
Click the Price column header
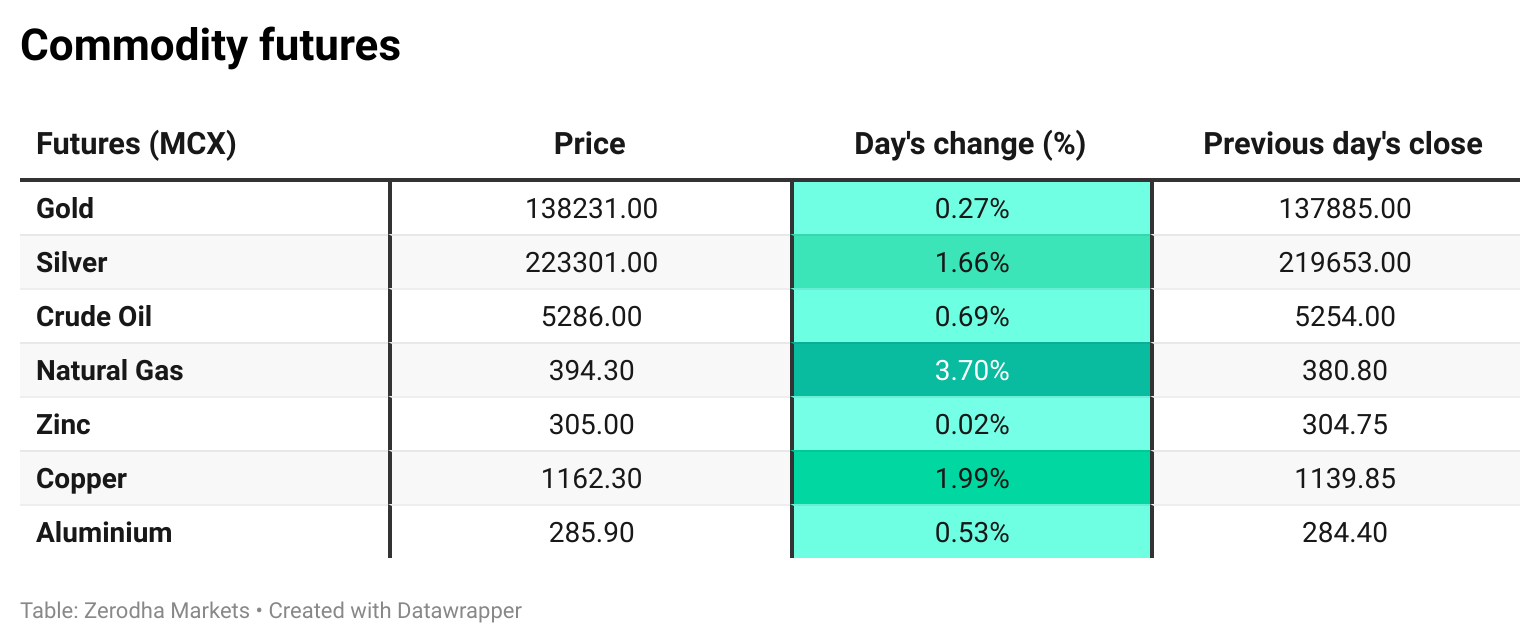point(590,144)
